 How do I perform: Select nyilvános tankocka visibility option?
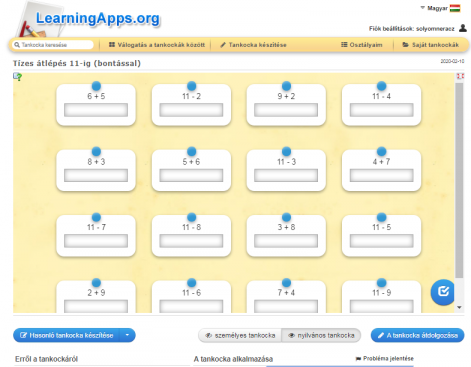click(321, 335)
